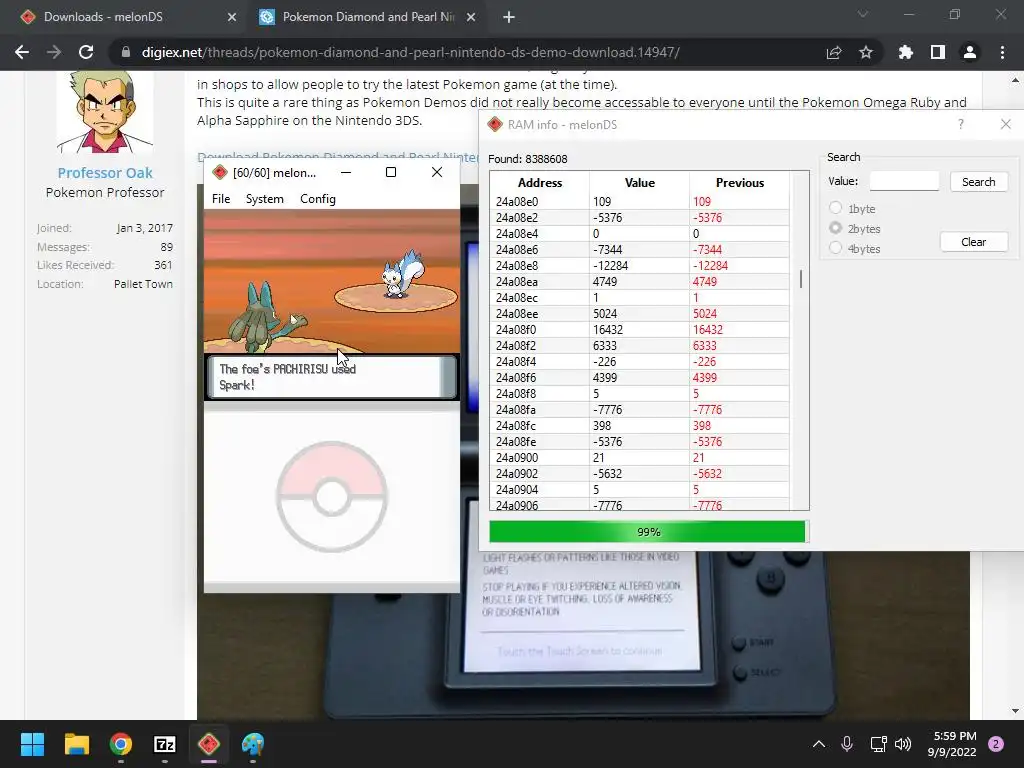Screen dimensions: 1024x768
Task: Close the RAM info dialog
Action: point(1006,124)
